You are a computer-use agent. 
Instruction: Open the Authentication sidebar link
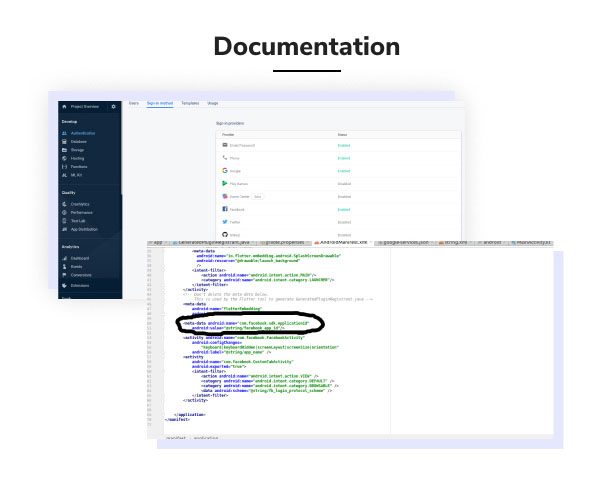83,133
